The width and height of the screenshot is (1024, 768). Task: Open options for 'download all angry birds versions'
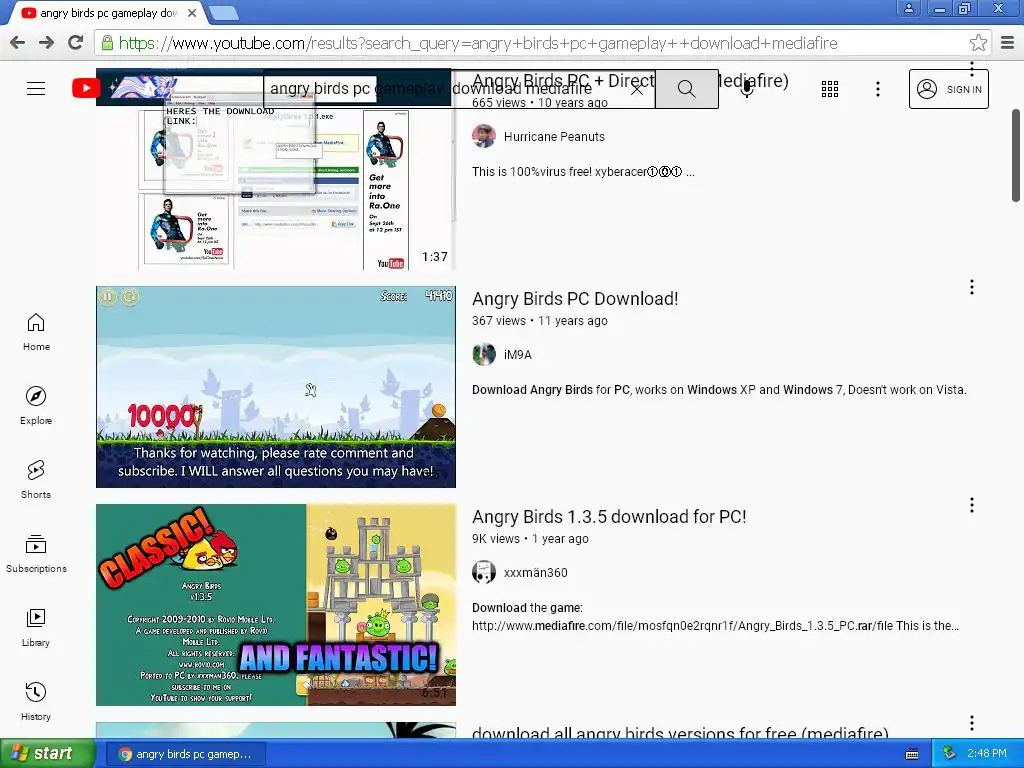coord(972,723)
